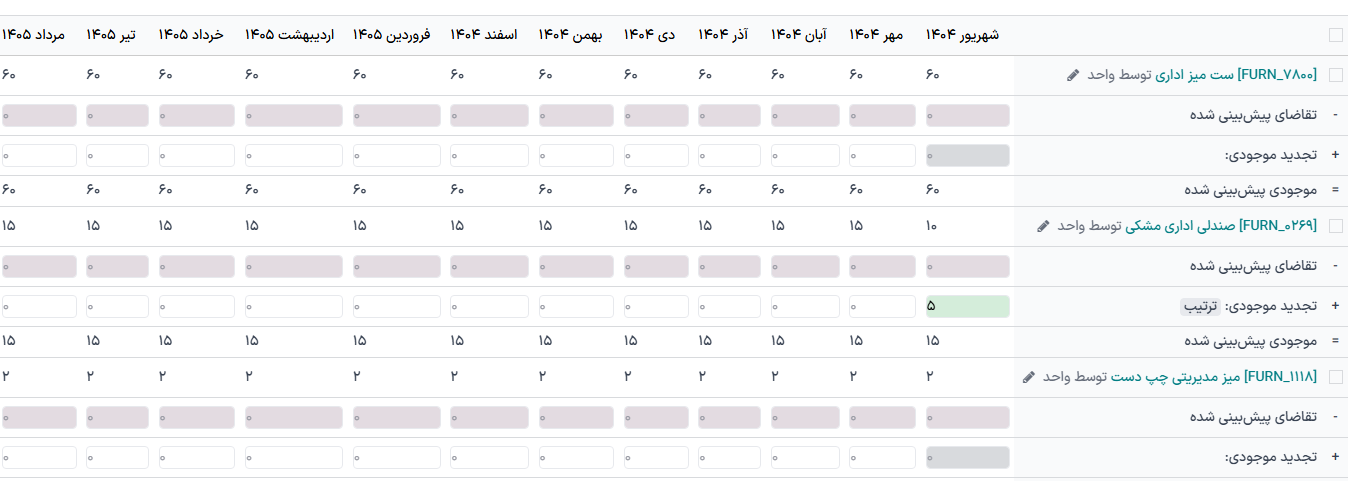This screenshot has width=1348, height=481.
Task: Click the pencil icon next to FURN_1118 product
Action: (1030, 377)
